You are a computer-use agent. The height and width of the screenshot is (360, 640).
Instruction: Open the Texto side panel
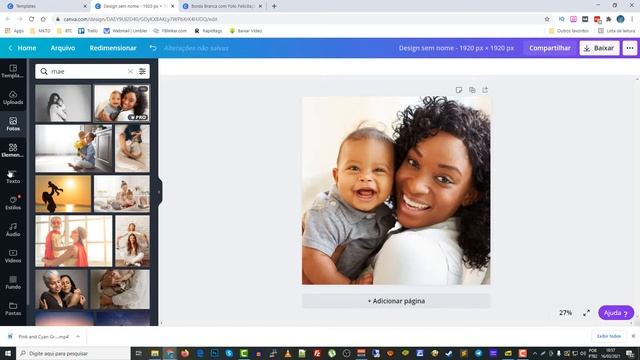click(13, 177)
